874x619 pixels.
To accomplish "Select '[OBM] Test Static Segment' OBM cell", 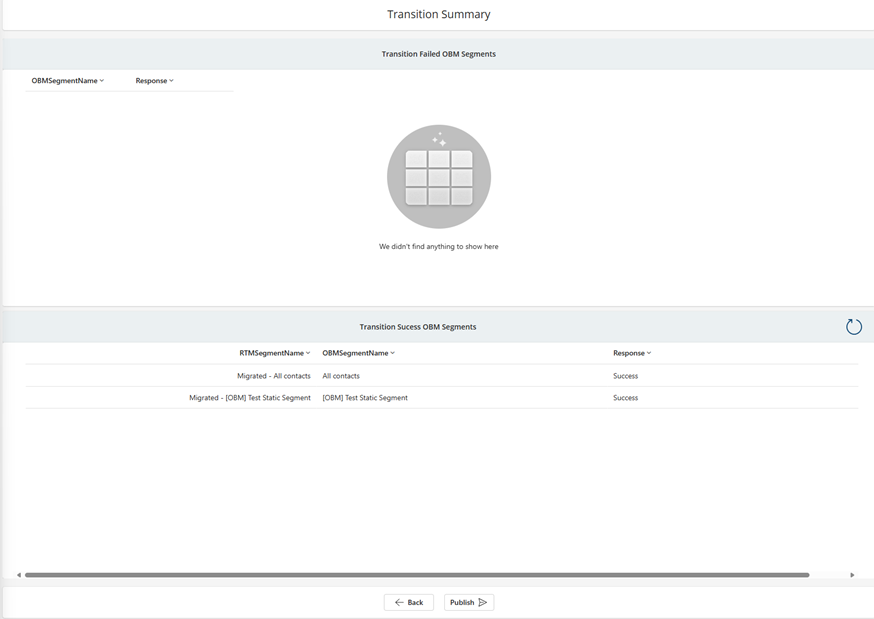I will point(365,398).
